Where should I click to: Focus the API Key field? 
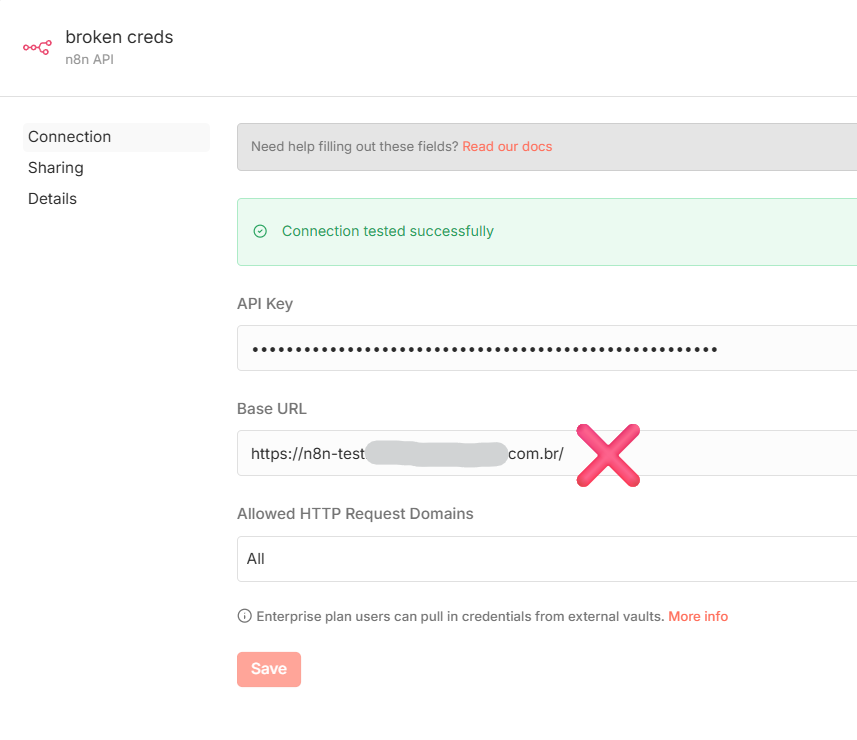(x=546, y=349)
